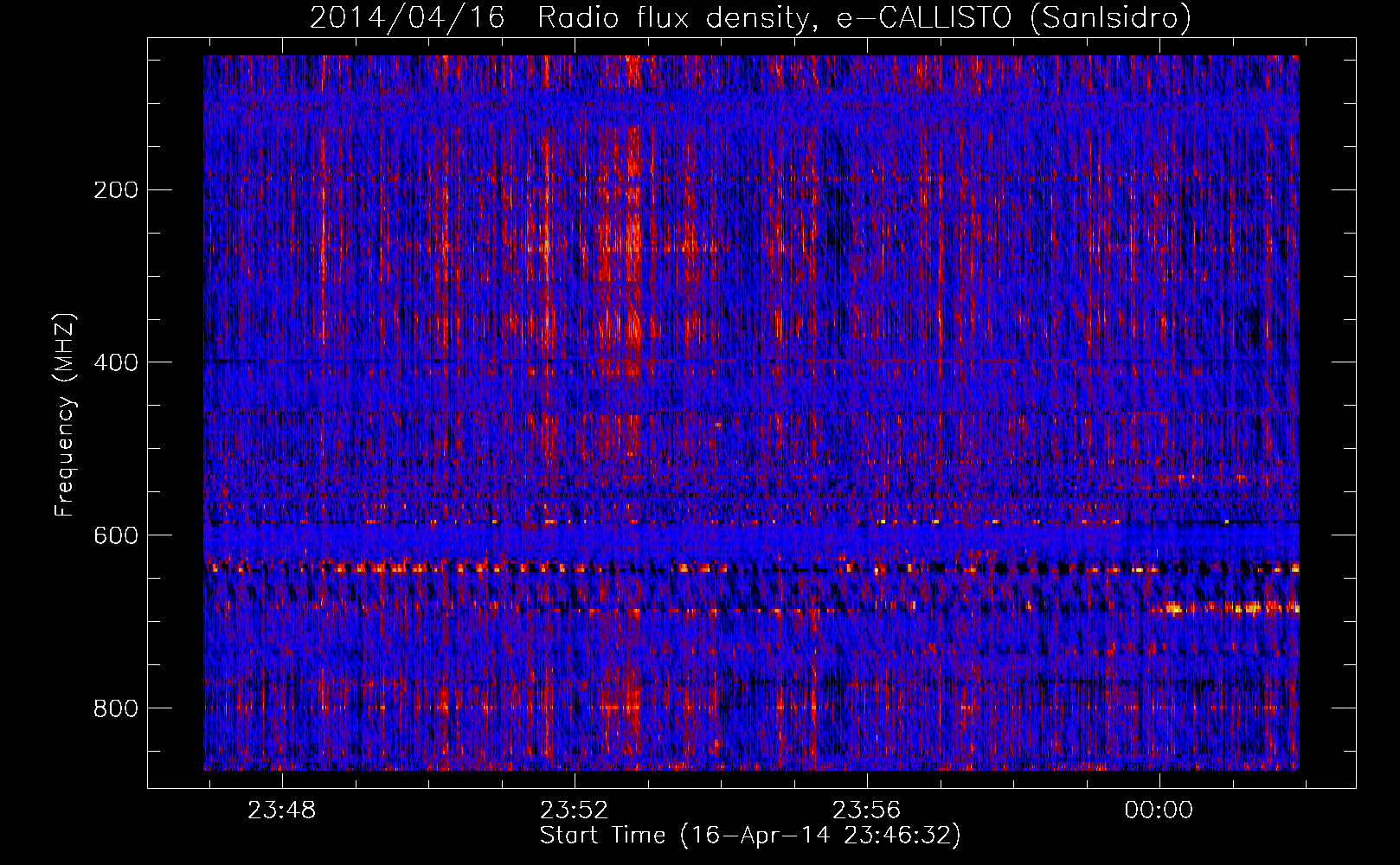Click the 800 frequency tick label
Screen dimensions: 1400x865
(115, 708)
